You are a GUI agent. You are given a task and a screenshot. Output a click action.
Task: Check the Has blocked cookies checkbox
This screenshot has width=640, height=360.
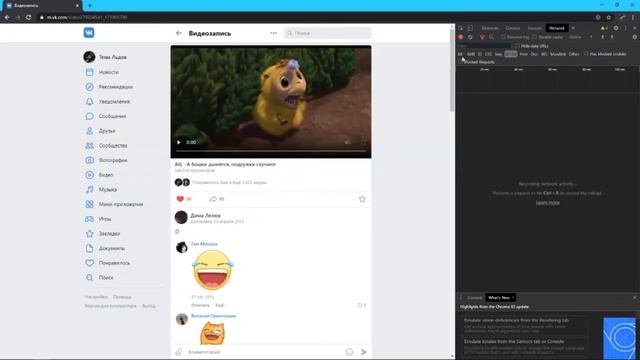pos(586,54)
